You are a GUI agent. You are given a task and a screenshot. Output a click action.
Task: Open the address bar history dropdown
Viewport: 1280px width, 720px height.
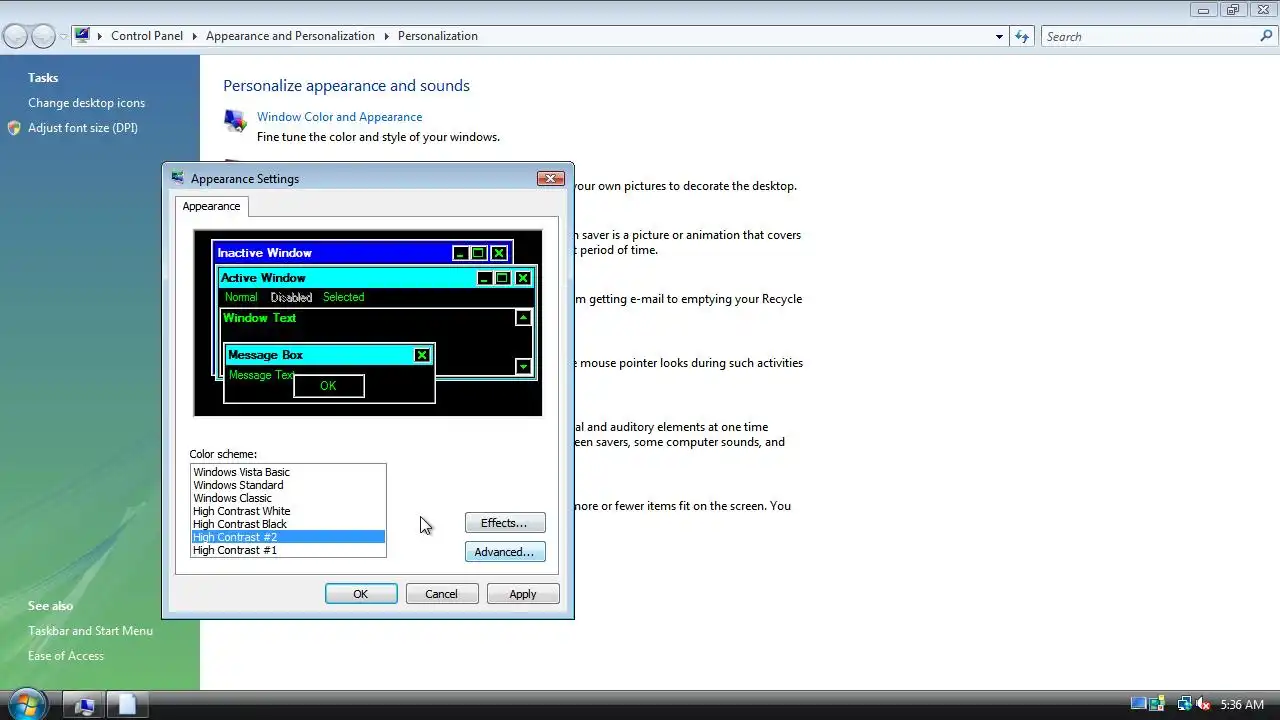999,36
